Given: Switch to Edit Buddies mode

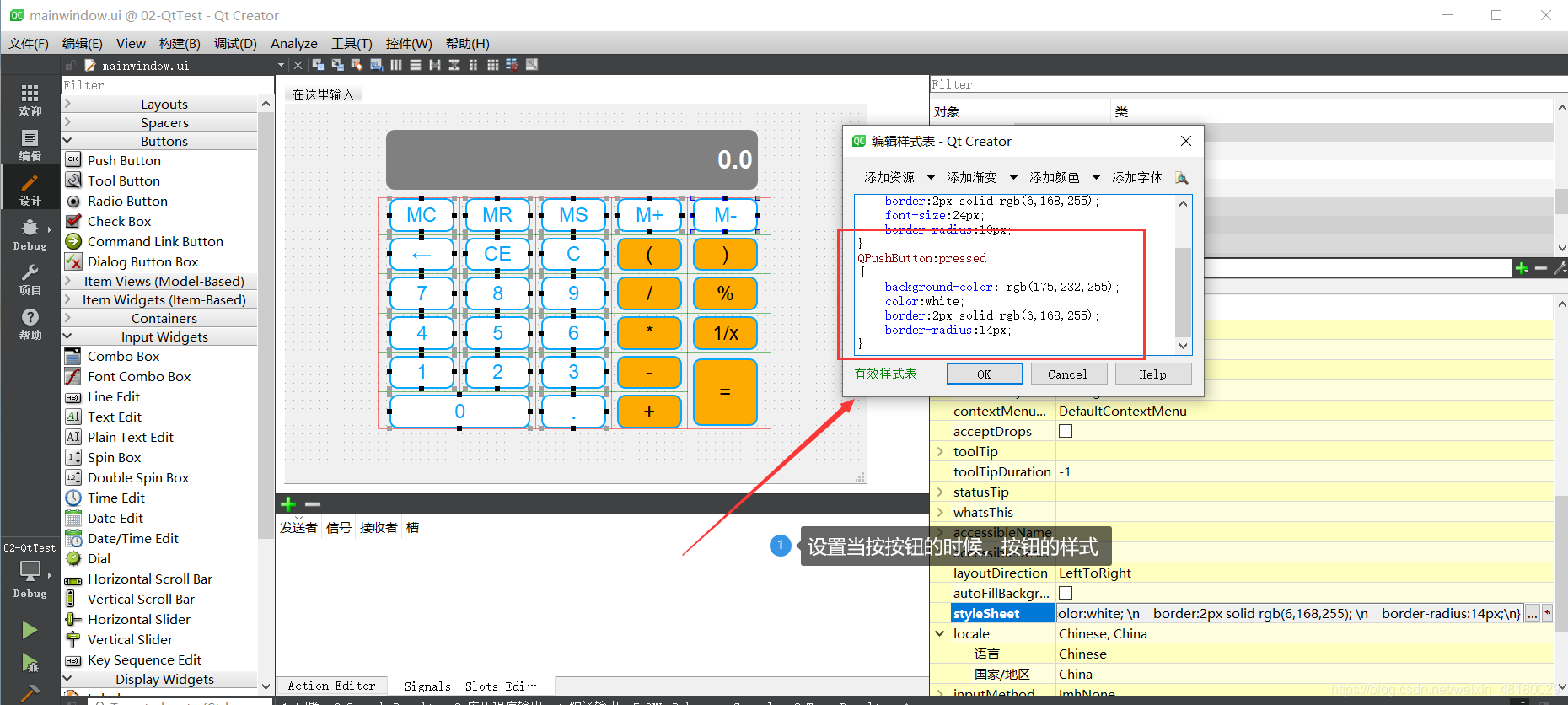Looking at the screenshot, I should (x=357, y=65).
